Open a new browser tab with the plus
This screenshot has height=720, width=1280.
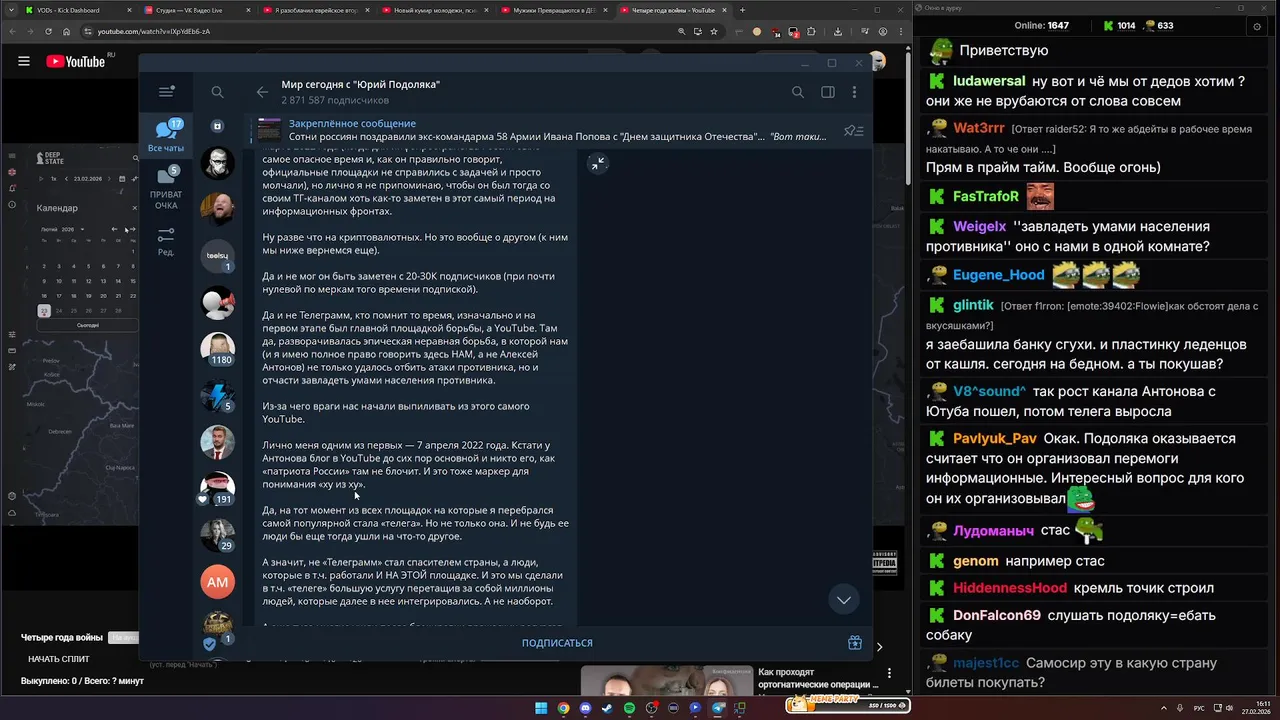pyautogui.click(x=742, y=10)
